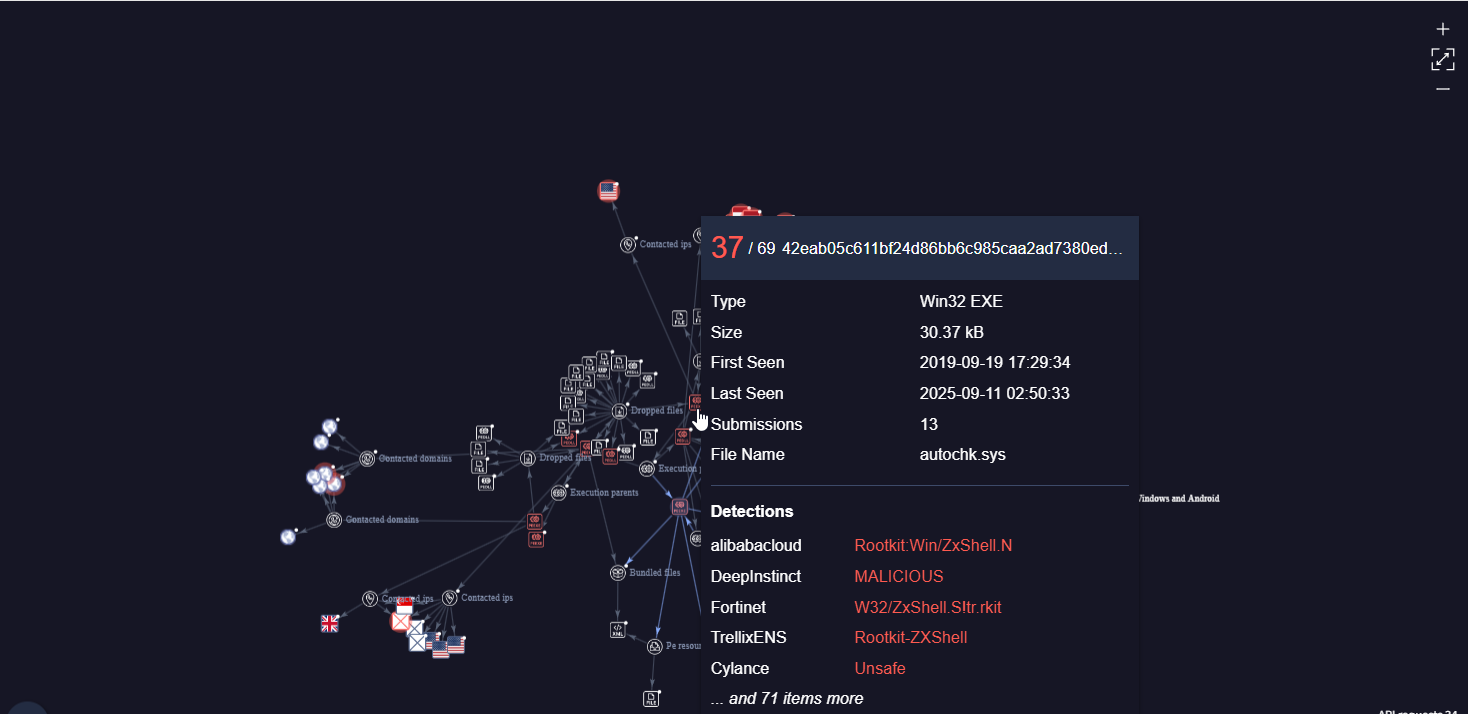Image resolution: width=1468 pixels, height=714 pixels.
Task: Select the top PEDLL node in four-node cluster
Action: 485,433
